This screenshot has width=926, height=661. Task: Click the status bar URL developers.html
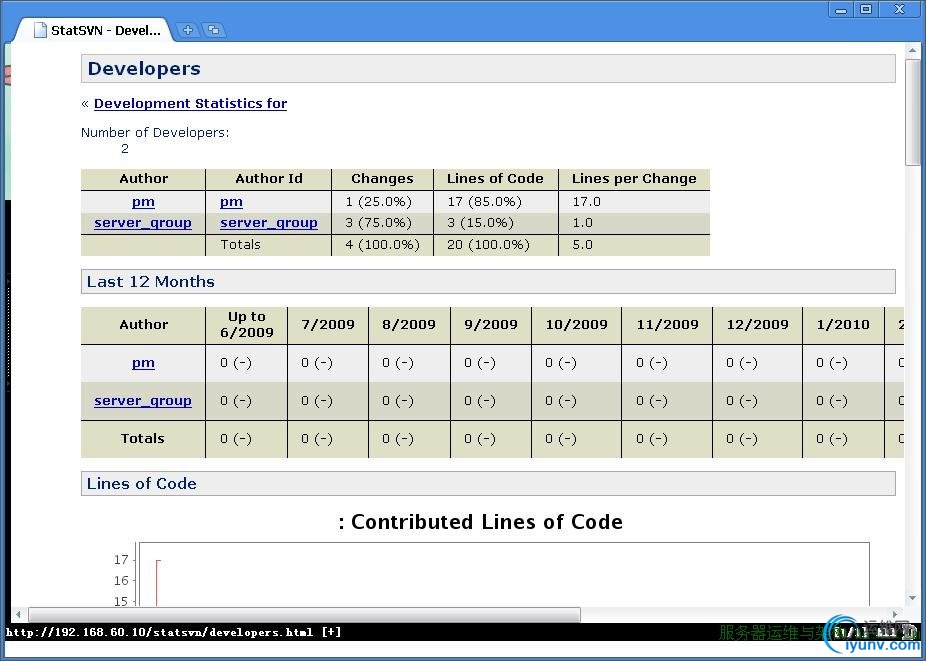point(159,632)
